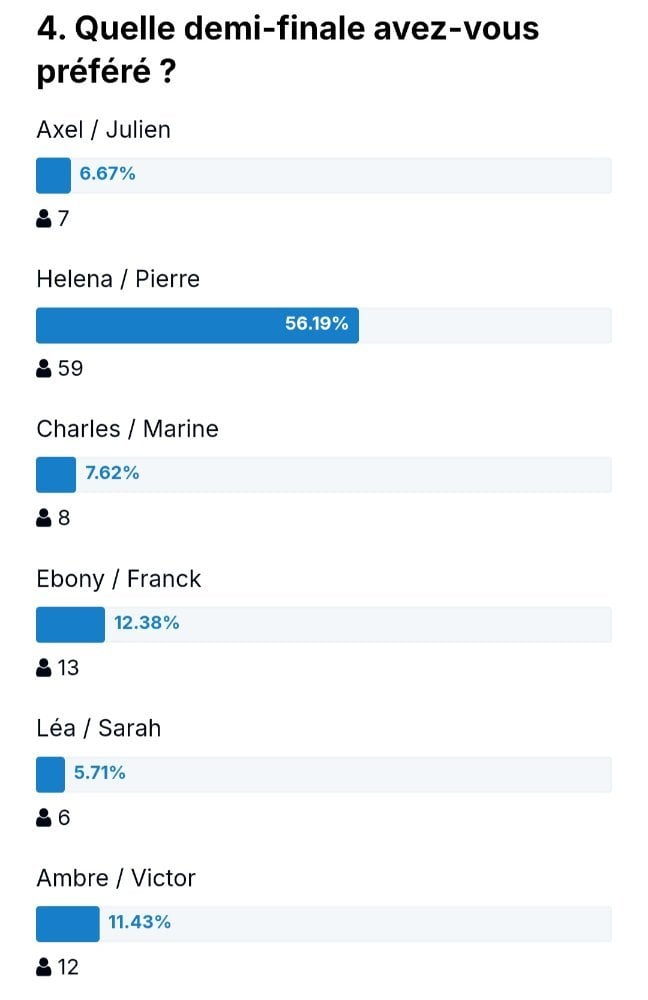Click the Ambre / Victor option label

coord(115,878)
